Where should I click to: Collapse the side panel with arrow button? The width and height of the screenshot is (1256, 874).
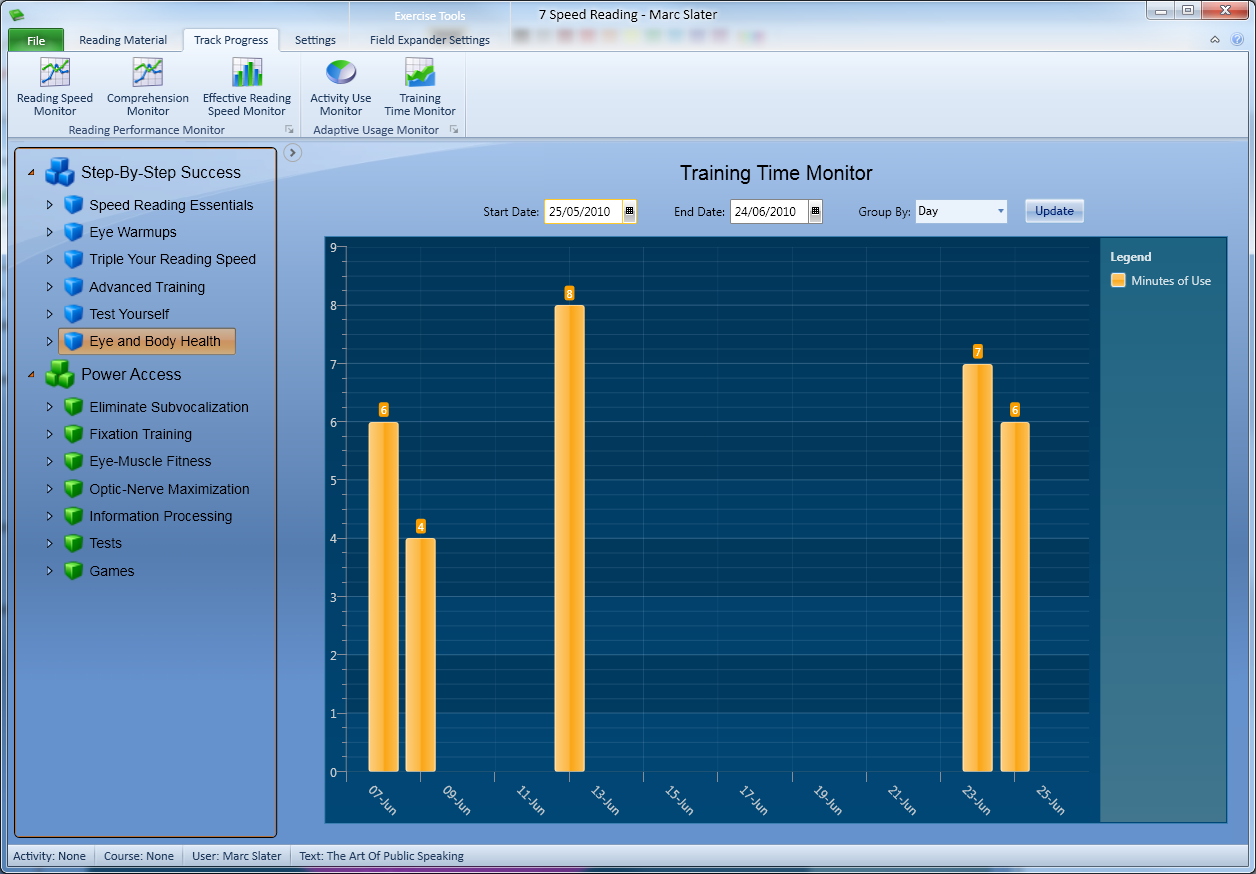pos(293,152)
